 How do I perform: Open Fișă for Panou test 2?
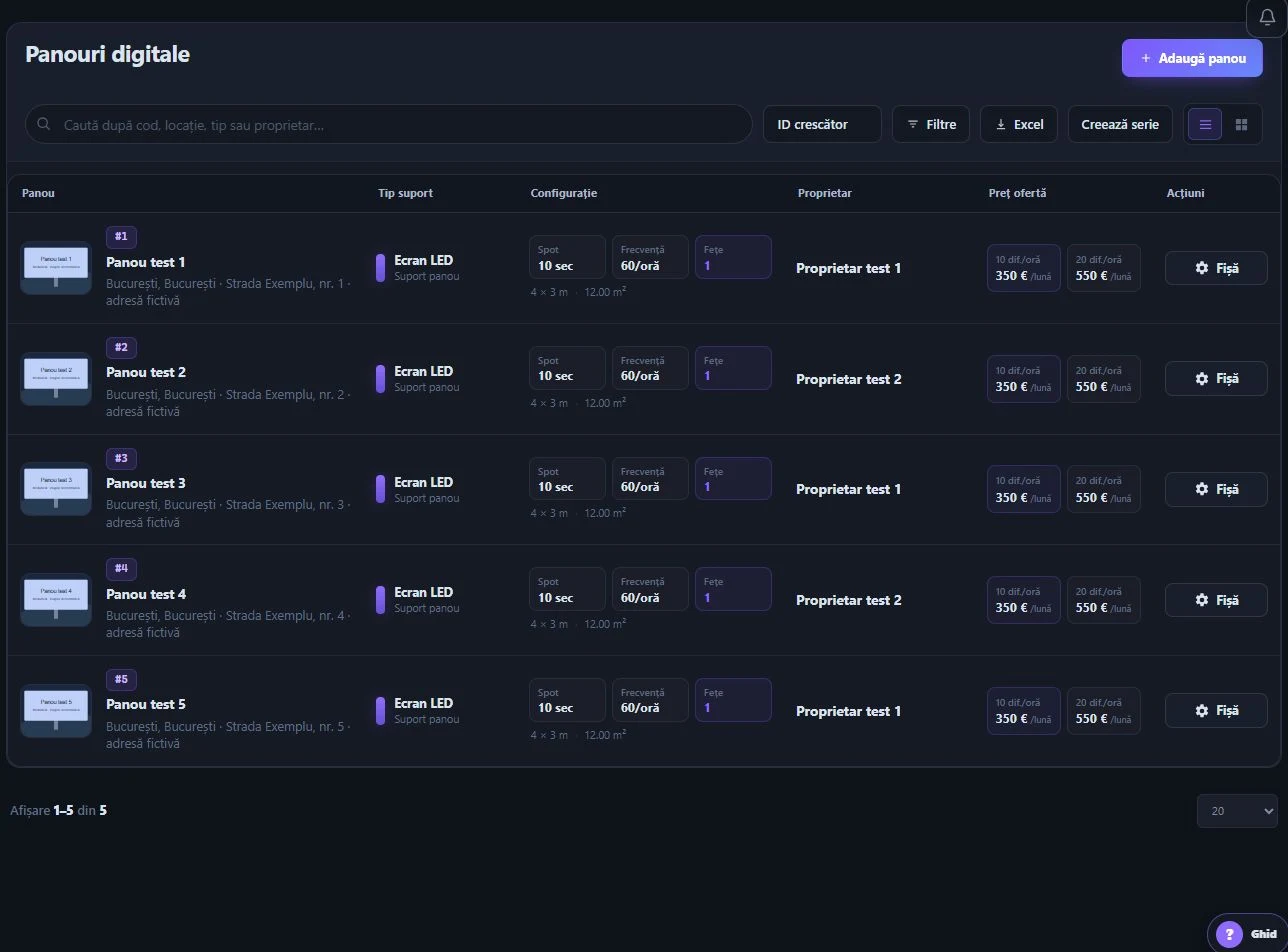click(x=1216, y=379)
